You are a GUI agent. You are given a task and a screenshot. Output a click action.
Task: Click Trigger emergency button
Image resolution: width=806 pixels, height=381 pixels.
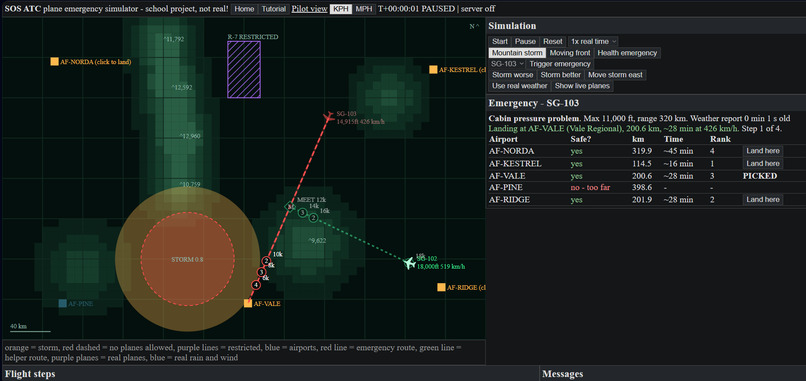(x=560, y=64)
